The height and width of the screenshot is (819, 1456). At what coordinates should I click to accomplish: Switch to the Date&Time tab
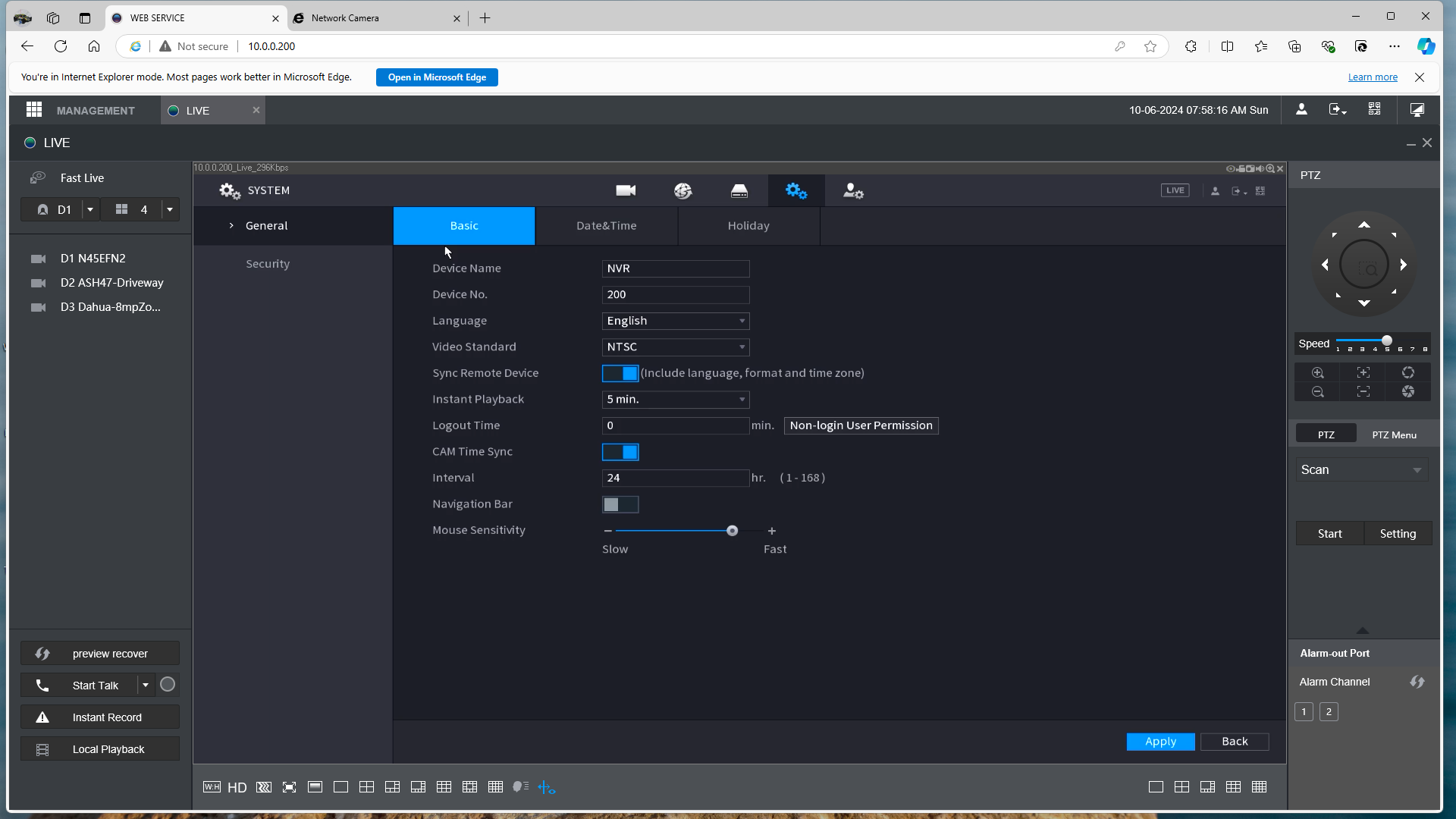(607, 226)
